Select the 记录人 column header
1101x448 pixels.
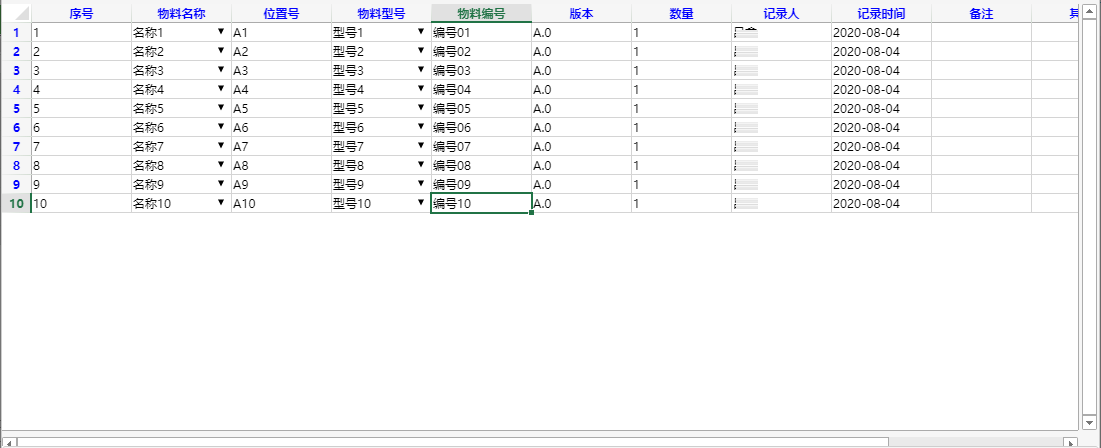(782, 13)
